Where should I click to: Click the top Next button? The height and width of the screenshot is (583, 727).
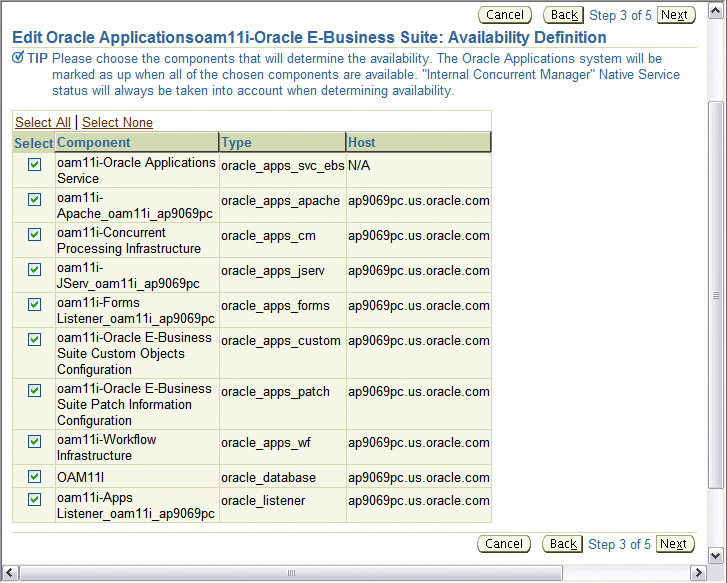(x=676, y=15)
